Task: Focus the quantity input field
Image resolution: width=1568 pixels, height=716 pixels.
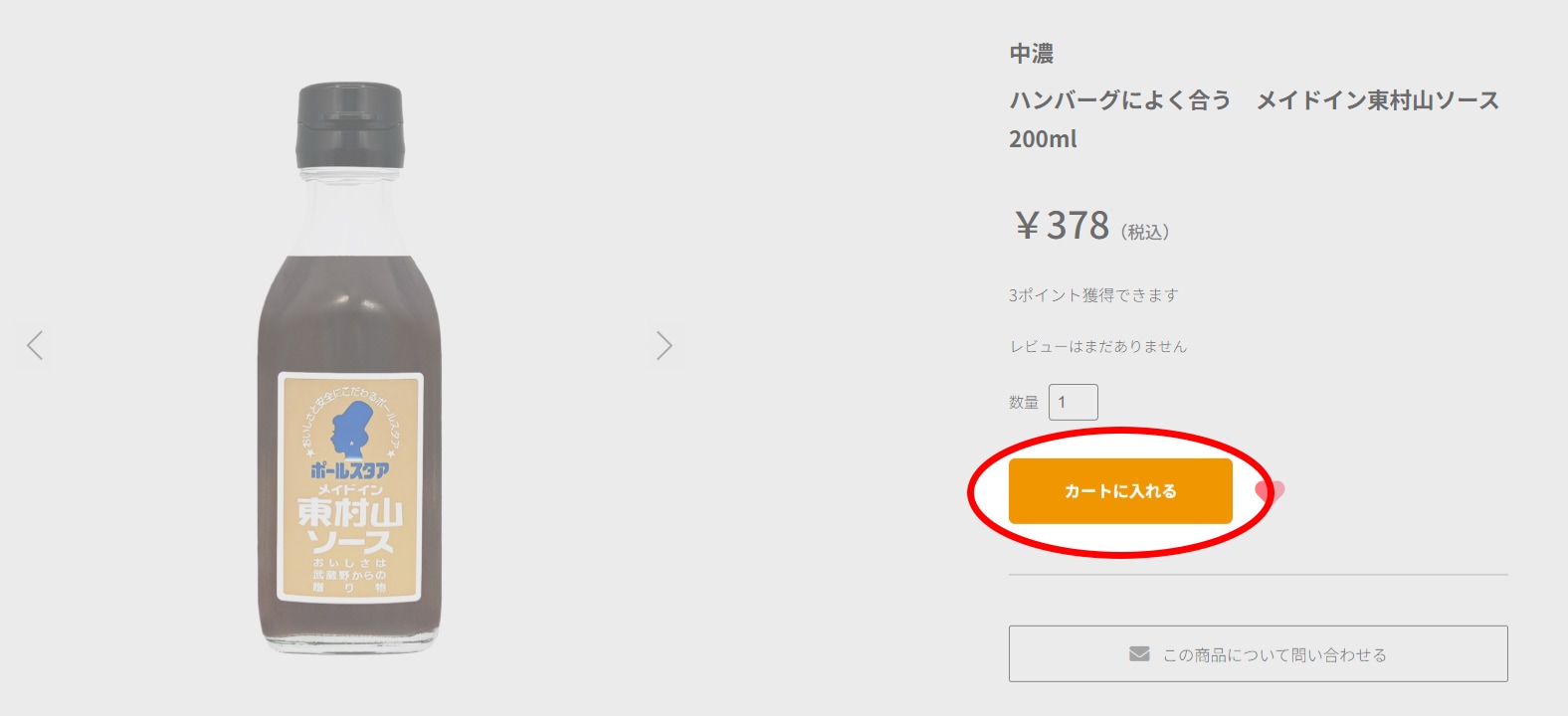Action: [x=1073, y=402]
